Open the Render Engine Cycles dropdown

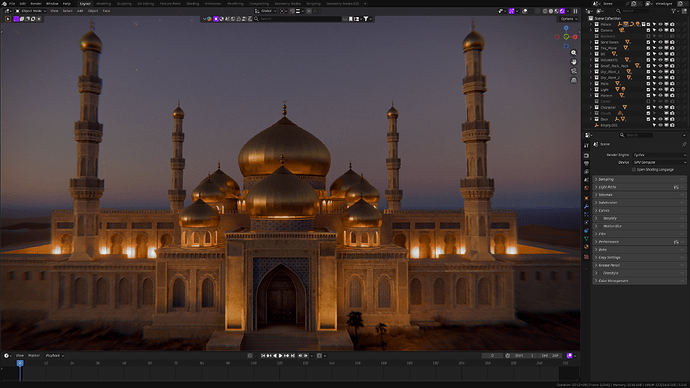(x=660, y=155)
